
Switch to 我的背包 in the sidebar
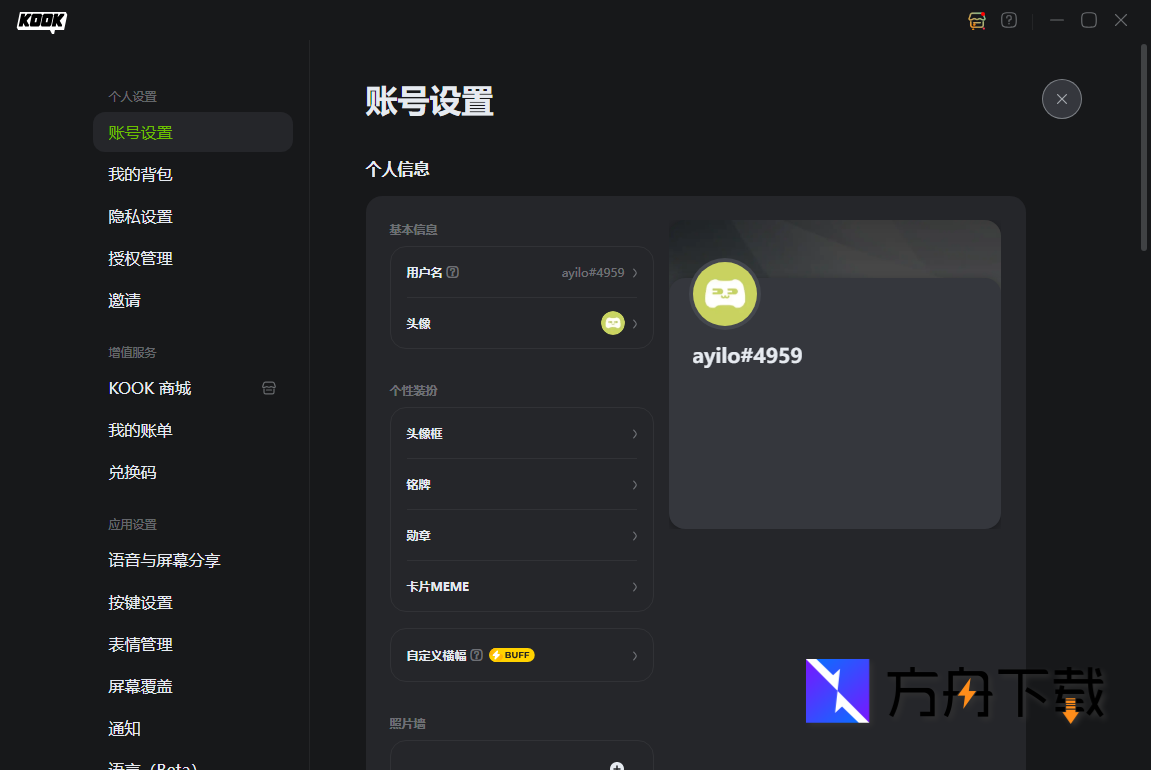click(x=140, y=174)
